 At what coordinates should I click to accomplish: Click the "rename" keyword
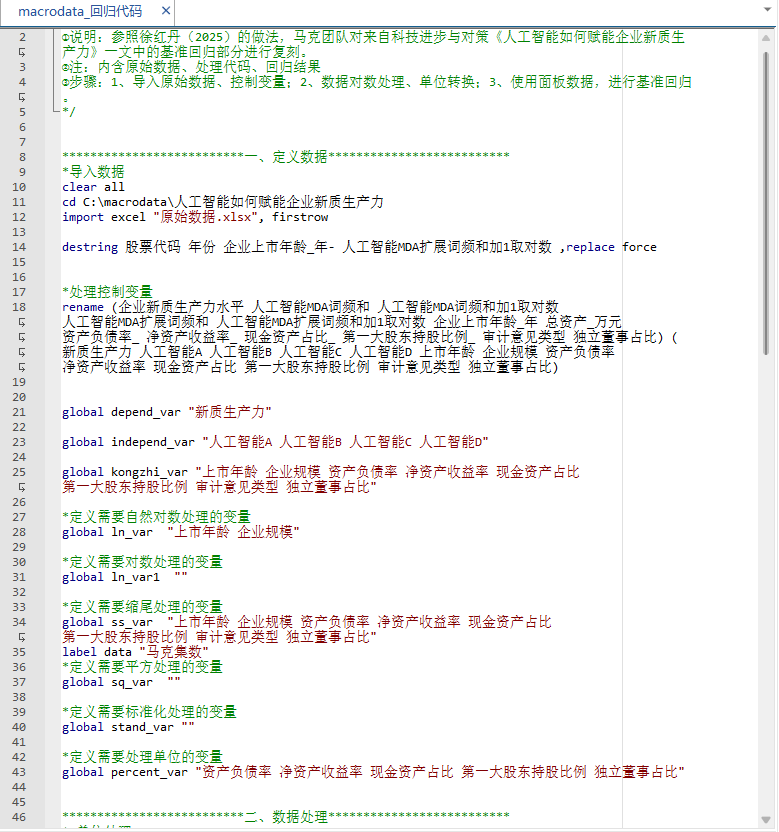click(82, 307)
